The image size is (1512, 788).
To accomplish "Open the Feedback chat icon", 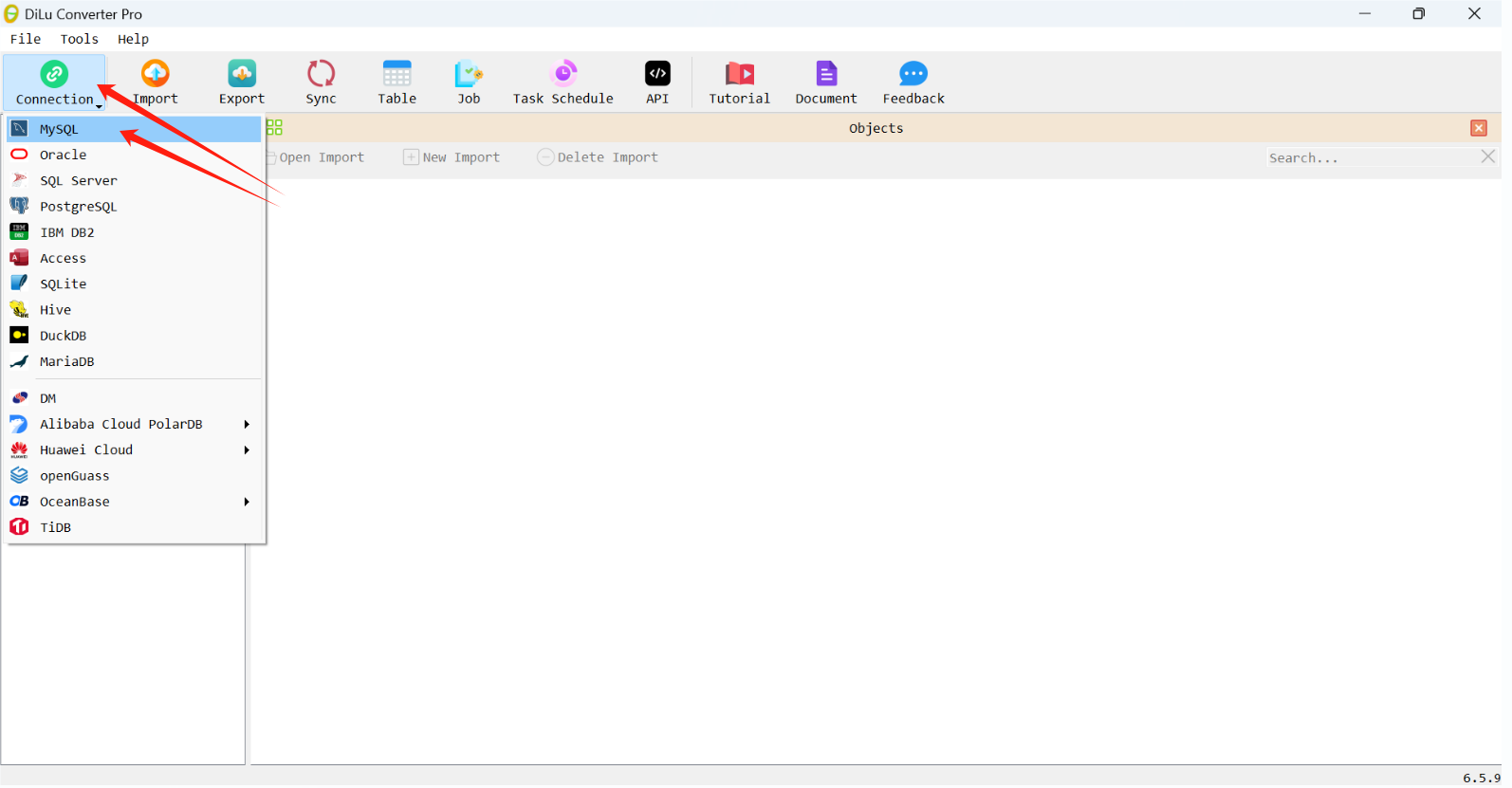I will pos(913,75).
